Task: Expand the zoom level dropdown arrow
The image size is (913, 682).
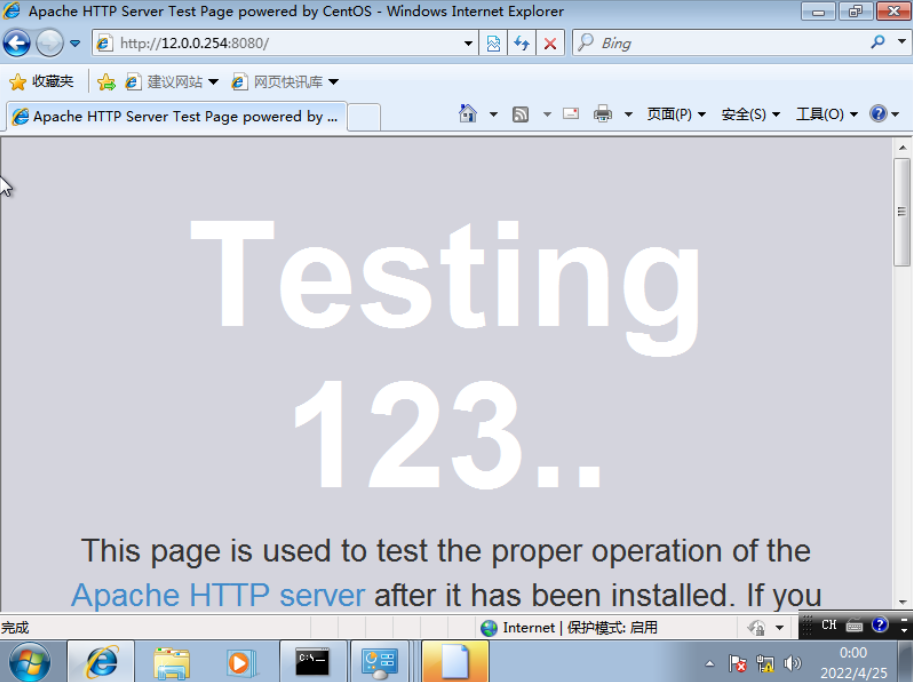Action: coord(780,628)
